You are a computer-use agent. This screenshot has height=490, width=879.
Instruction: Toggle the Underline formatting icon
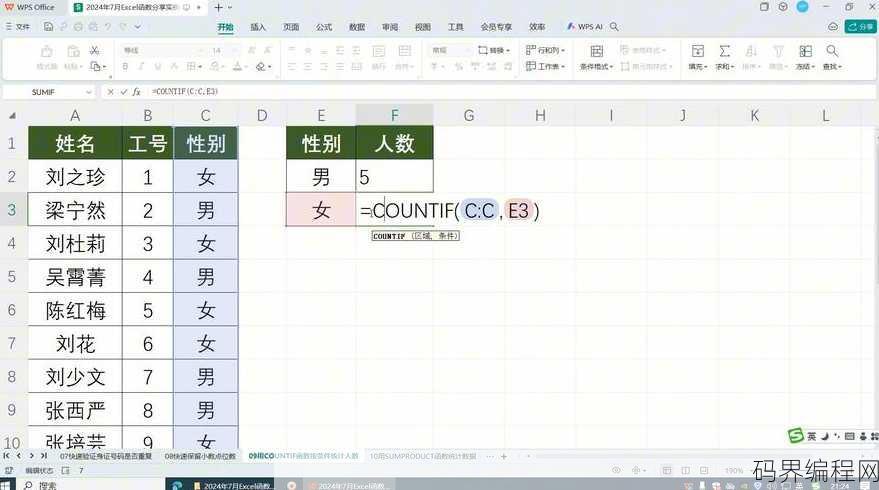[x=158, y=67]
